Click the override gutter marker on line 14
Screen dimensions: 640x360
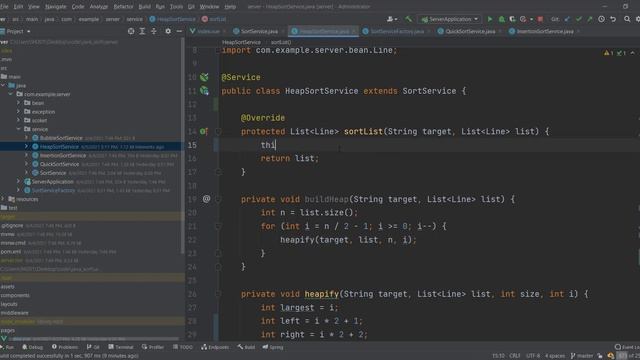203,131
